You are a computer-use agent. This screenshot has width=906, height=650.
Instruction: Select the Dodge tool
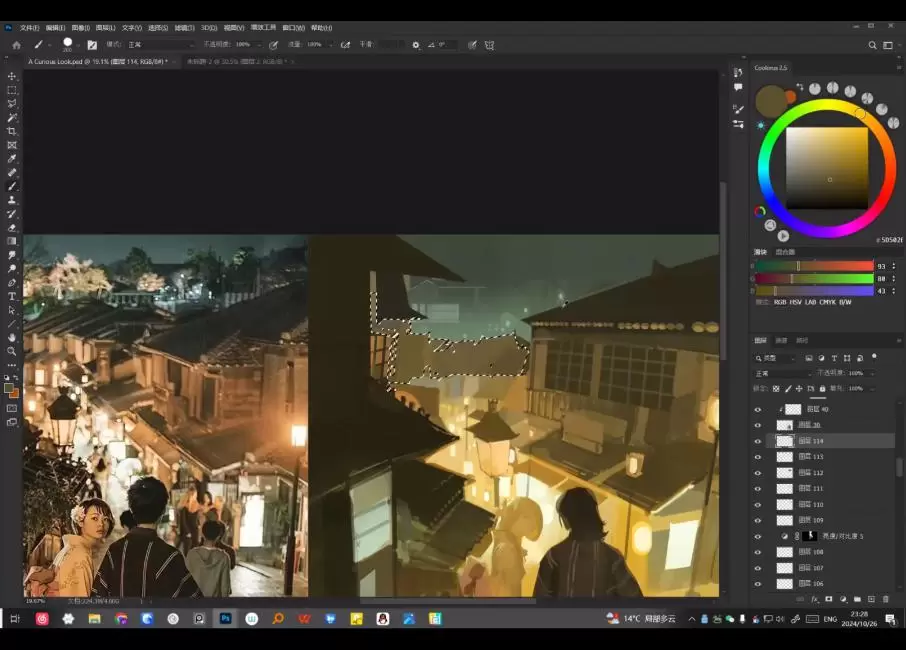[12, 269]
